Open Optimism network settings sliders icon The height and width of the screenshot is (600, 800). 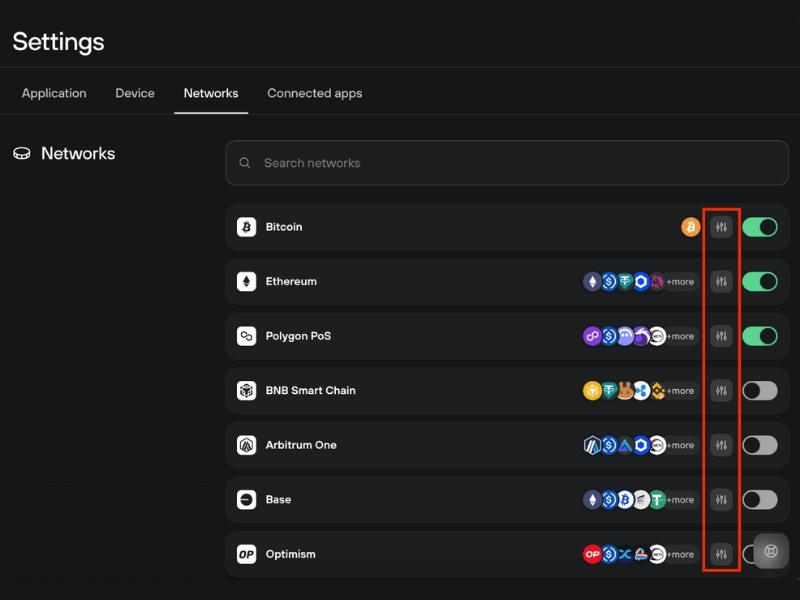pyautogui.click(x=721, y=555)
